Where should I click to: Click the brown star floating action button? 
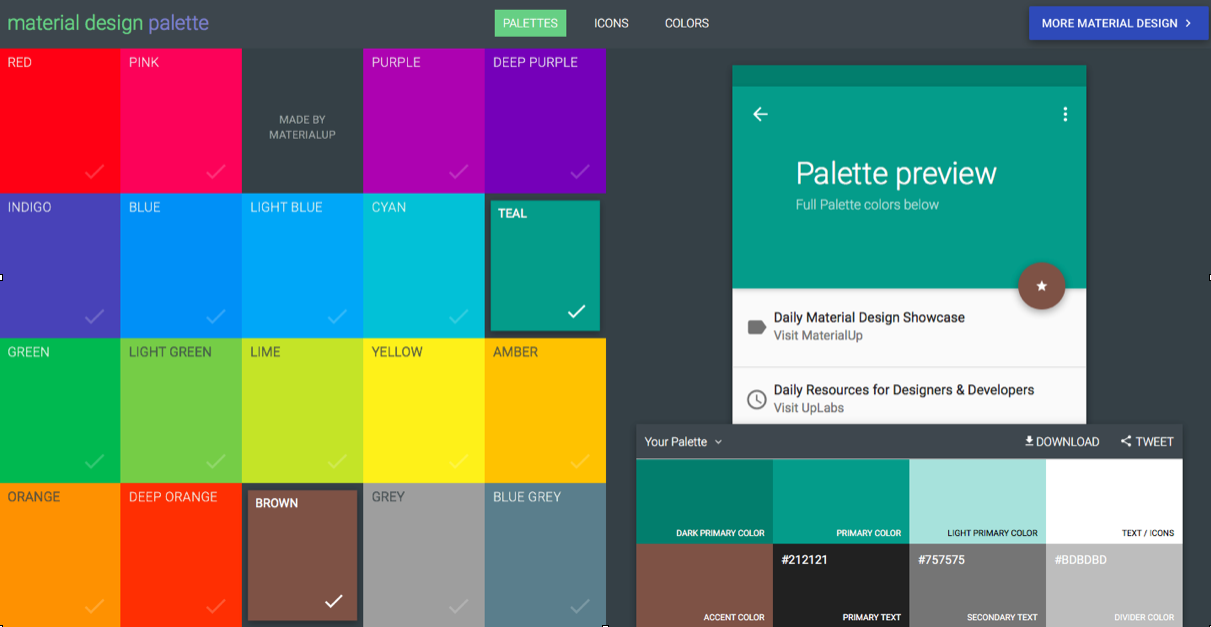[1041, 286]
